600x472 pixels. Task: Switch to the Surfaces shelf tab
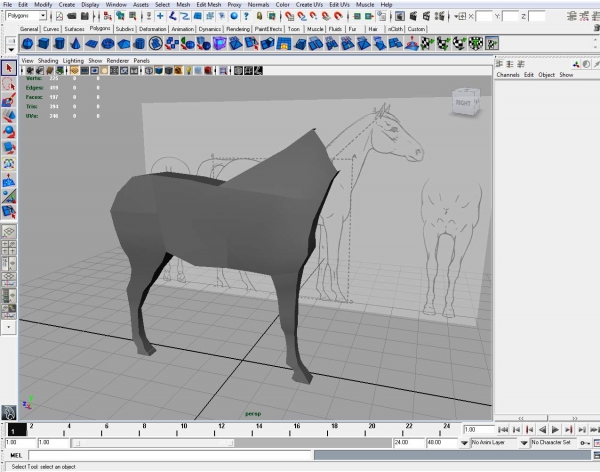point(74,29)
